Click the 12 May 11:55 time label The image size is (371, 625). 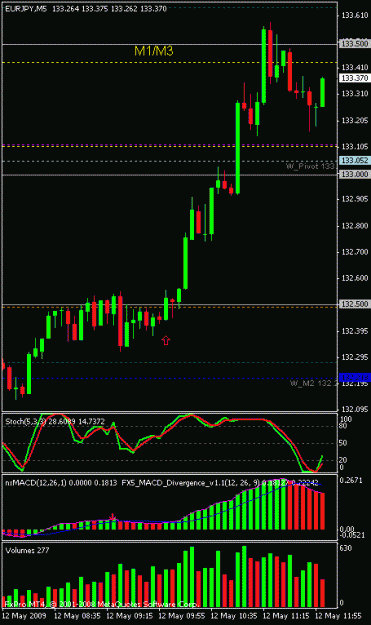339,616
